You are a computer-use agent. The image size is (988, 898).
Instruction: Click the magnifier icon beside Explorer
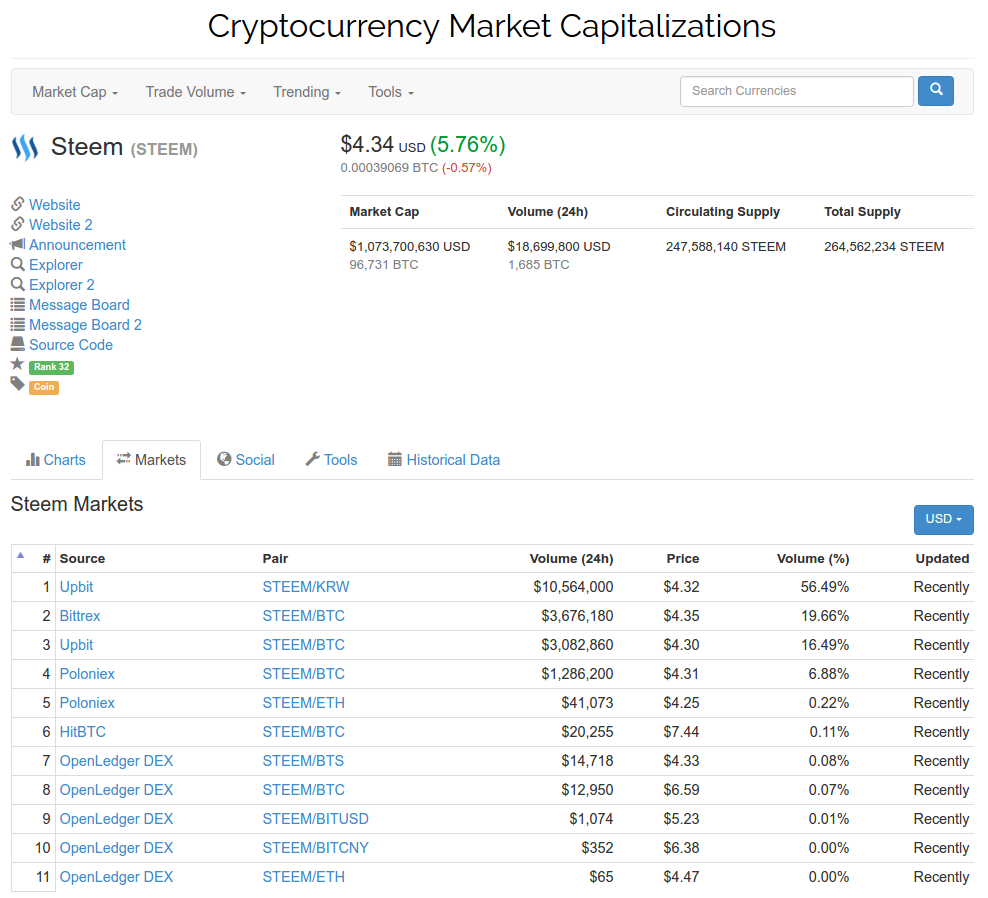pyautogui.click(x=18, y=264)
